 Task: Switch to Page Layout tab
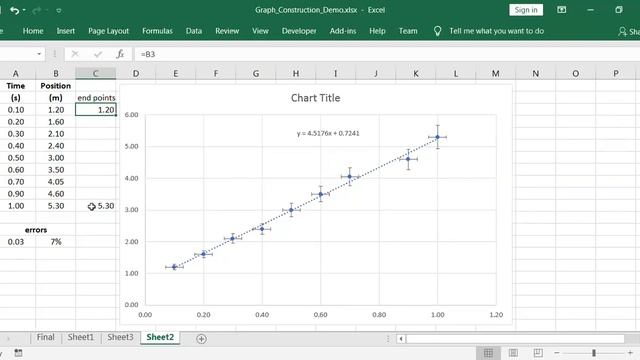108,31
